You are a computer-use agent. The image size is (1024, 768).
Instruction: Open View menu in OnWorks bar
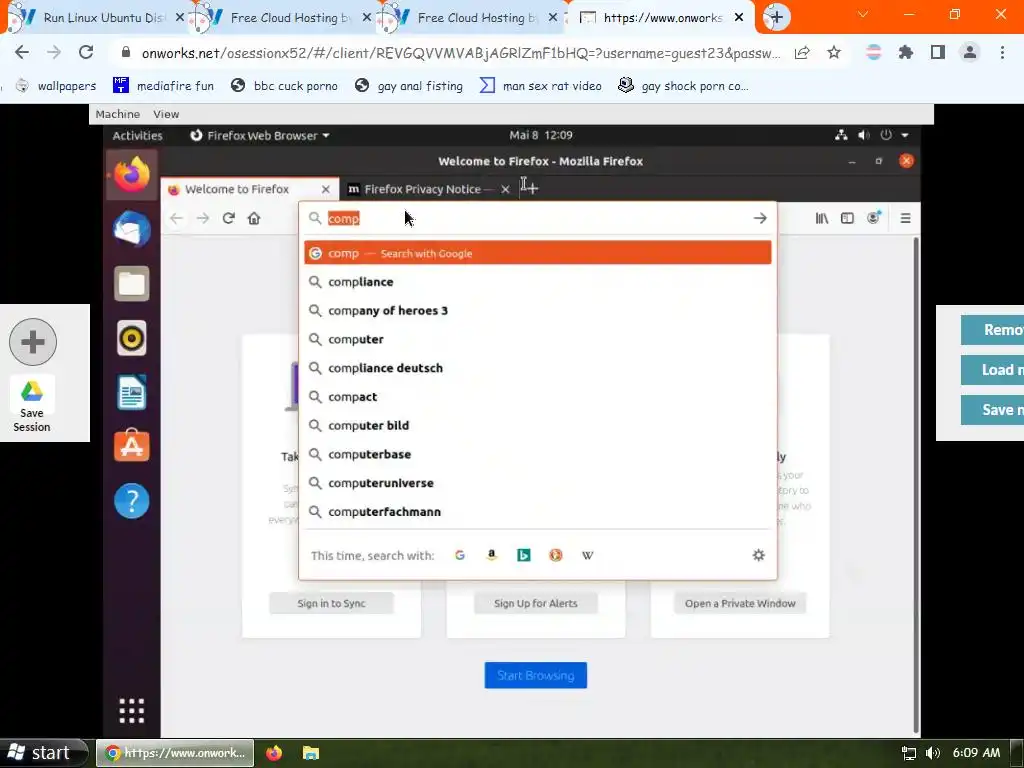166,114
